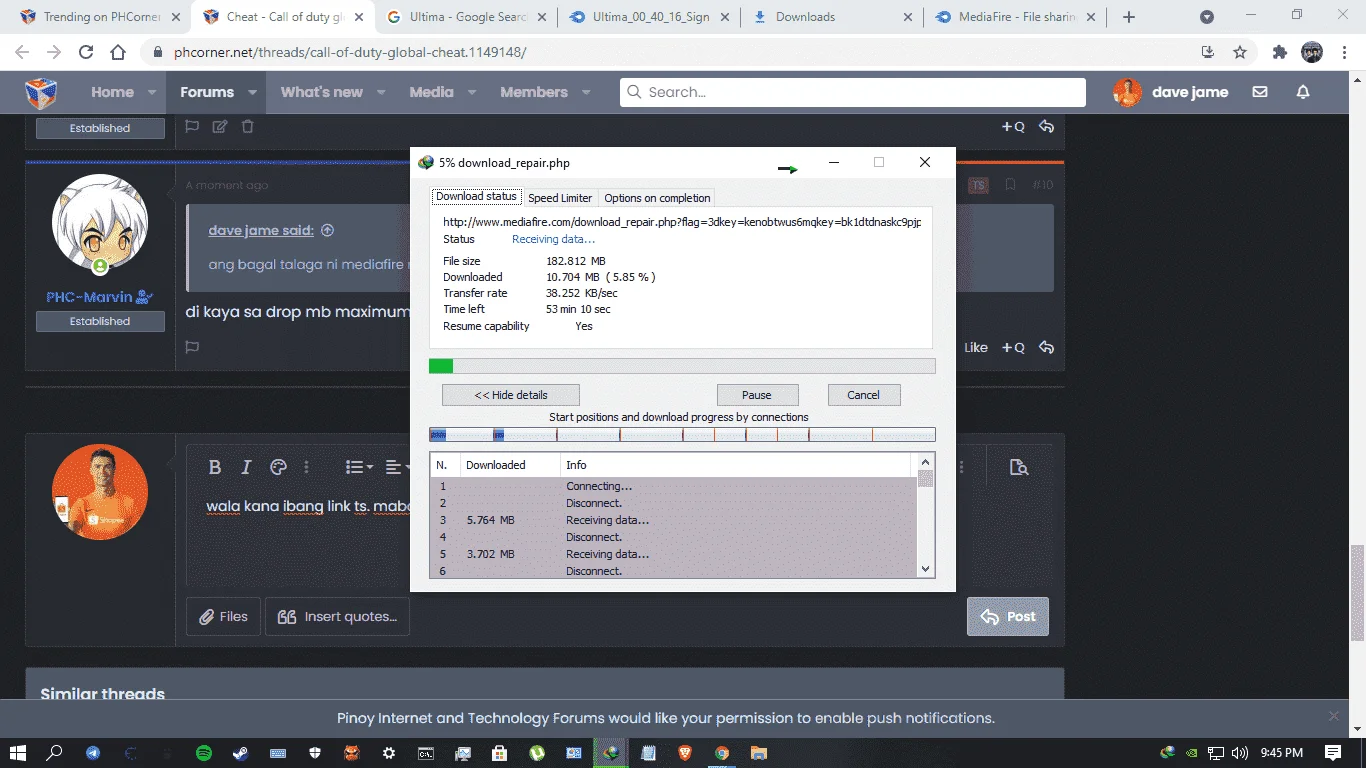
Task: Click the Files attach button
Action: (x=224, y=617)
